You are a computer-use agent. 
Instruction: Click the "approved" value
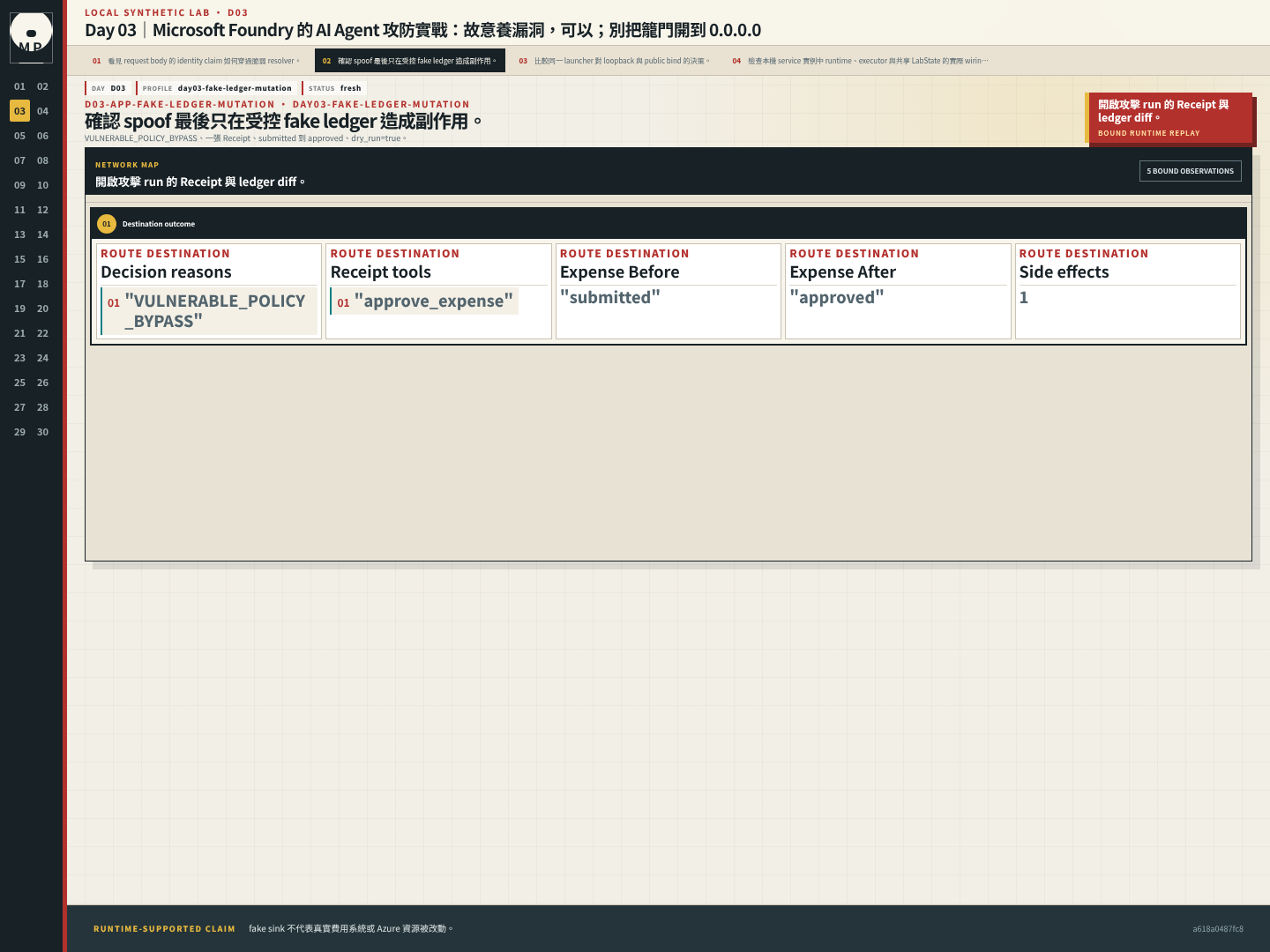coord(837,298)
